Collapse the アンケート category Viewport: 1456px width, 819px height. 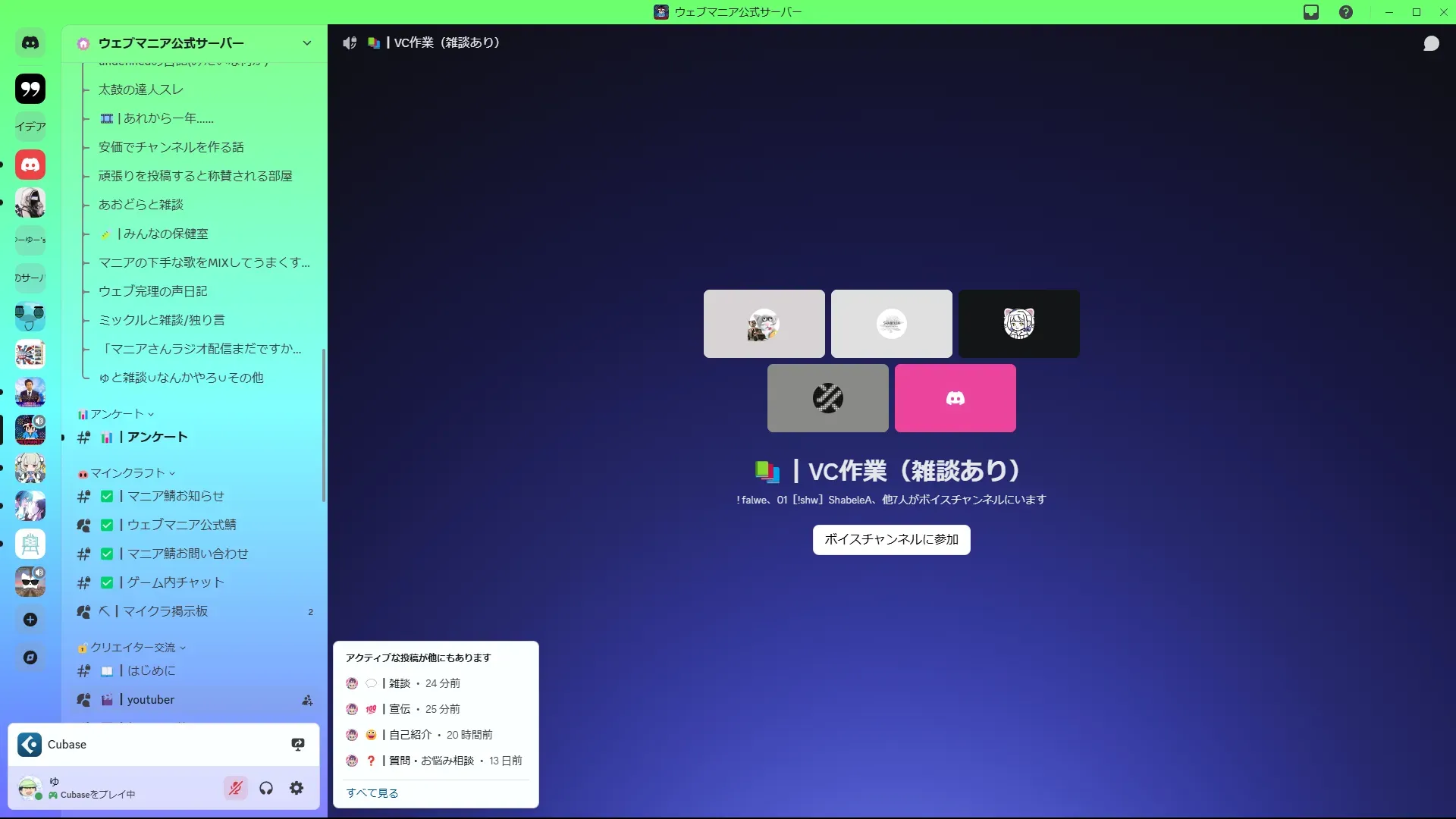point(117,414)
